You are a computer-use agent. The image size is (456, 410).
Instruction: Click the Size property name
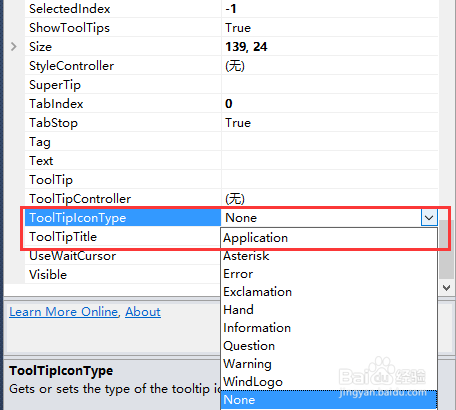pos(40,47)
